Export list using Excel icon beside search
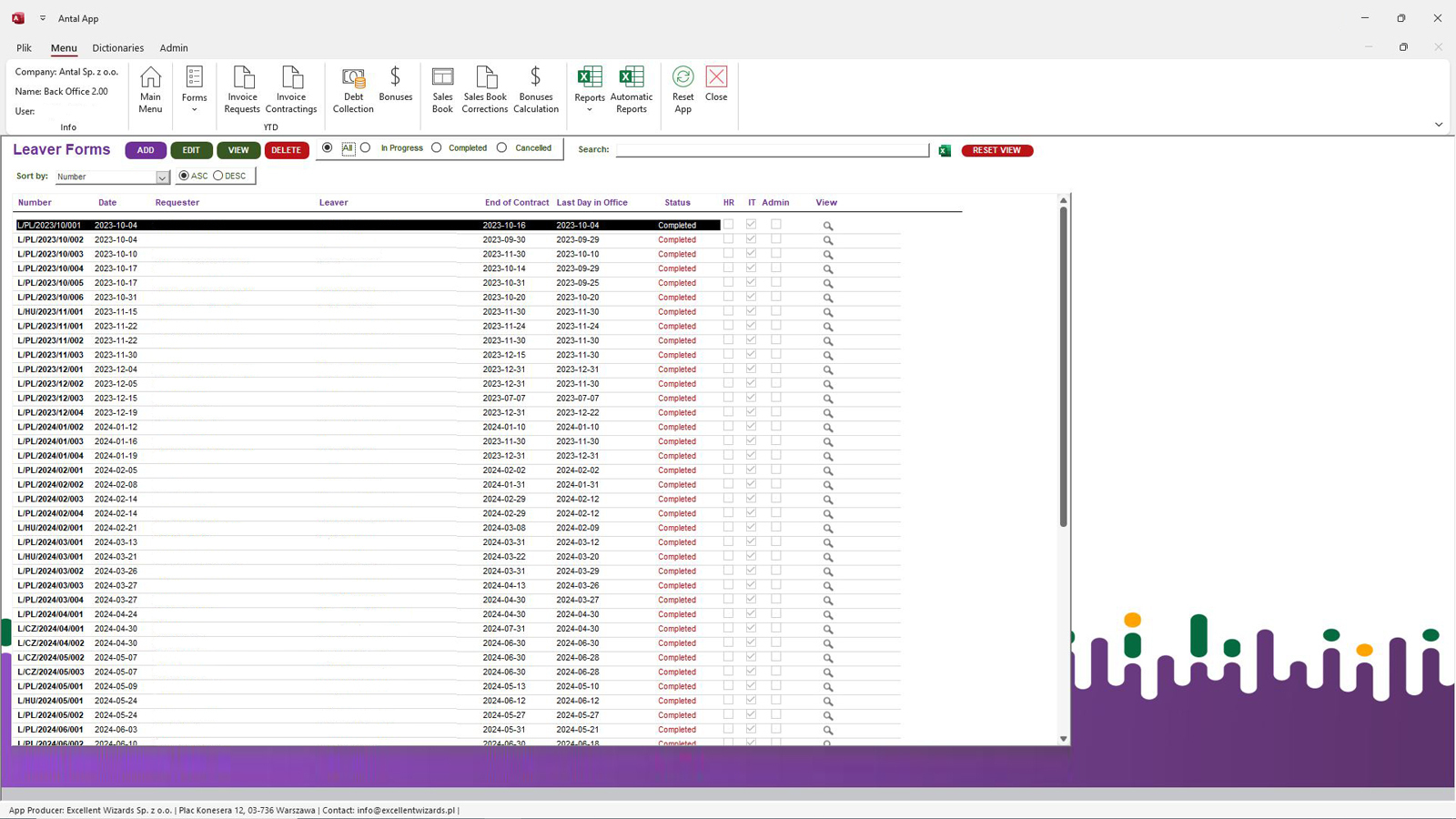1456x819 pixels. point(945,150)
